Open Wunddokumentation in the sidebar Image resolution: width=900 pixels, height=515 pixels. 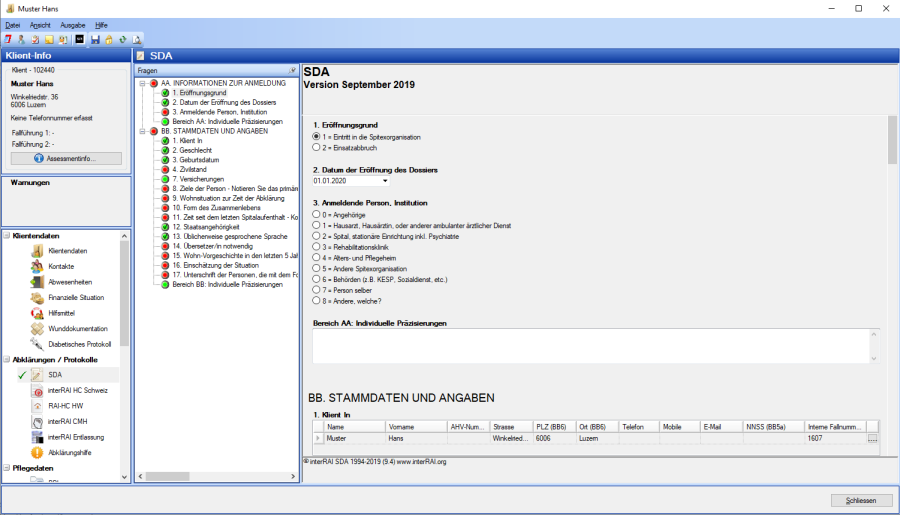point(77,328)
